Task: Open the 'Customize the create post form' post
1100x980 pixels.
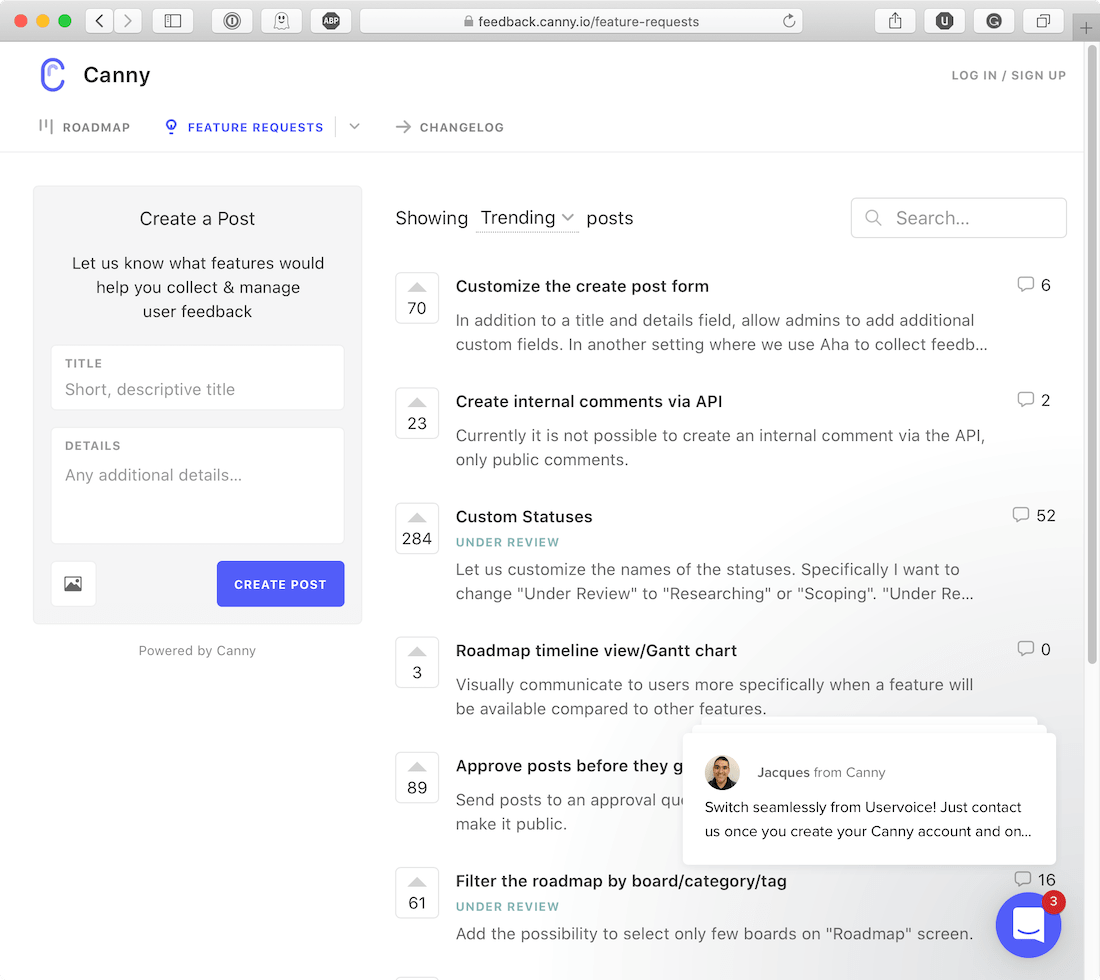Action: [582, 286]
